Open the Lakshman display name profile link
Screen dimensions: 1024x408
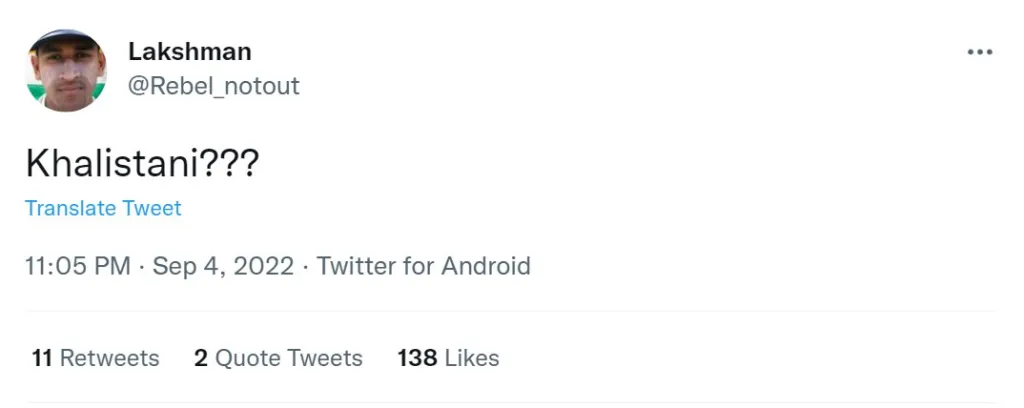pos(190,51)
